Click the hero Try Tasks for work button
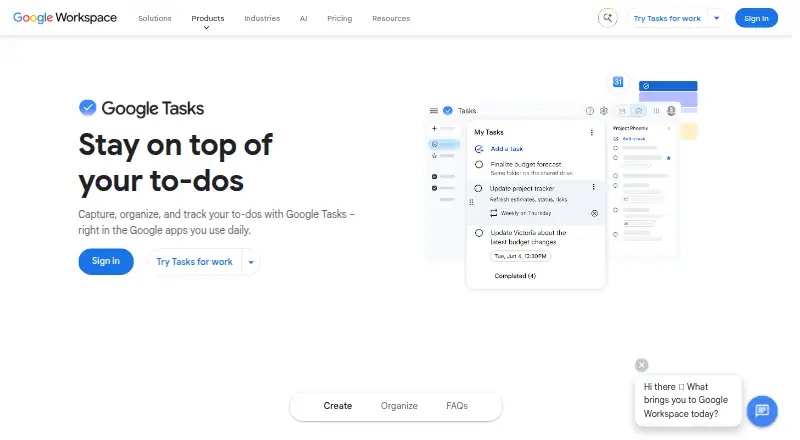The width and height of the screenshot is (800, 440). pyautogui.click(x=194, y=262)
